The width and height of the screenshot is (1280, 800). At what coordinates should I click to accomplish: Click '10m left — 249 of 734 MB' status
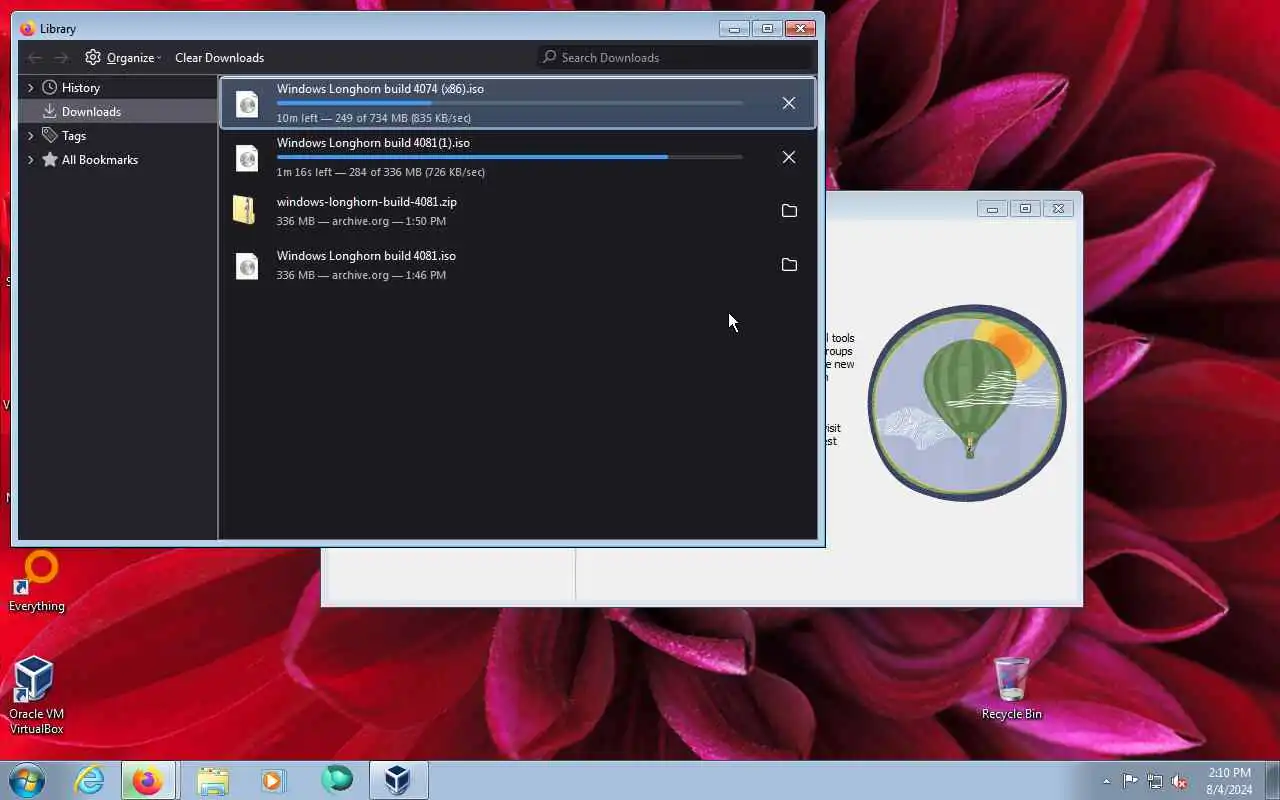pos(374,118)
